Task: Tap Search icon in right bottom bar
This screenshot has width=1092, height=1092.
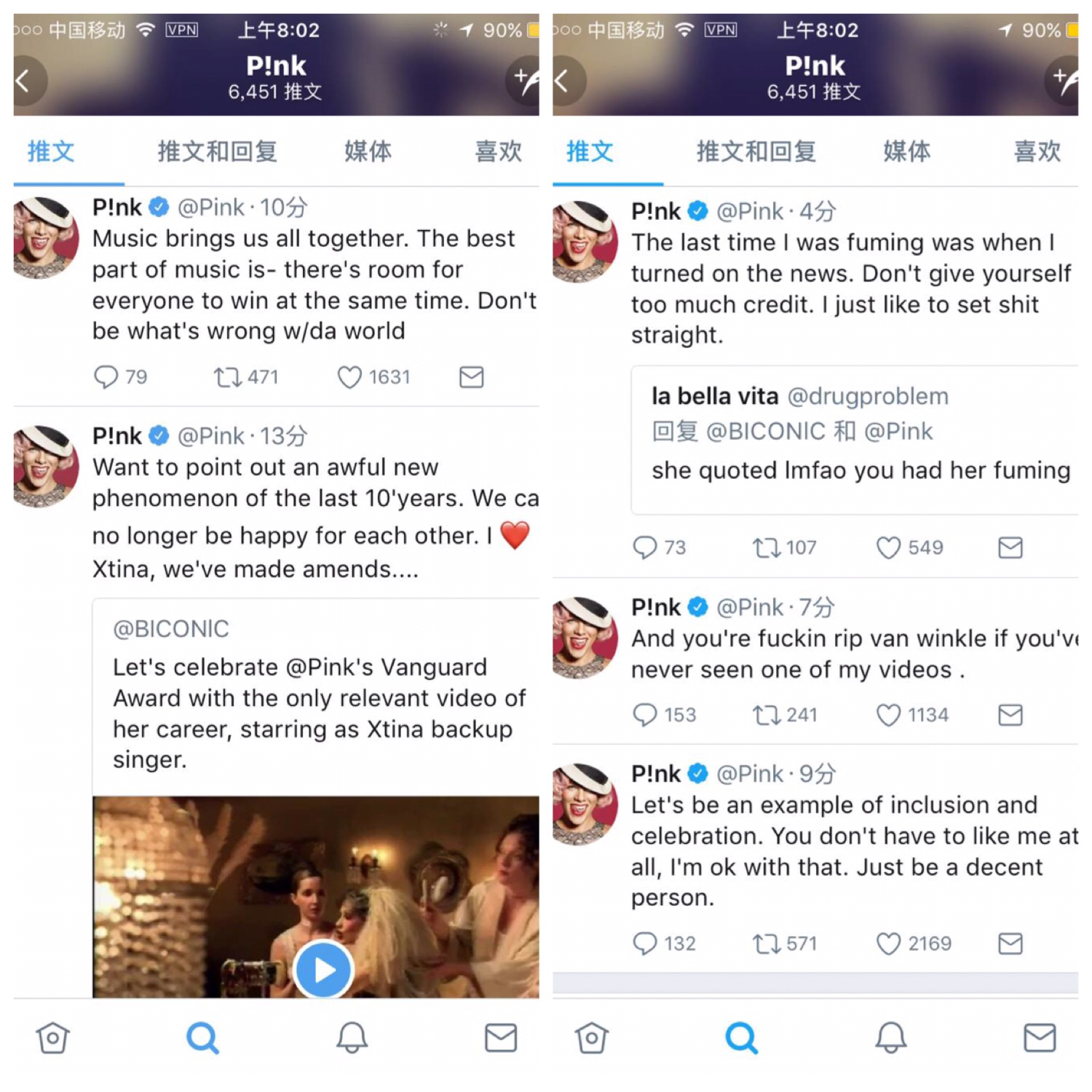Action: tap(741, 1038)
